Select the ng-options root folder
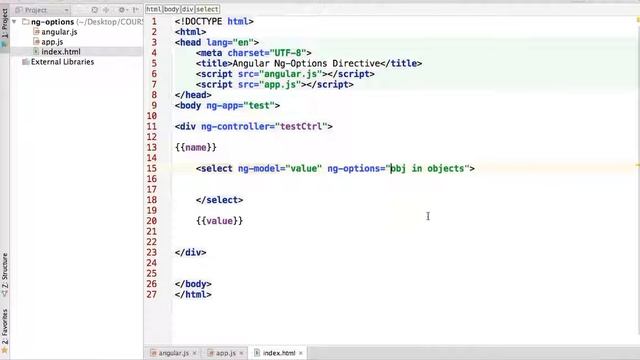This screenshot has height=360, width=640. tap(52, 22)
